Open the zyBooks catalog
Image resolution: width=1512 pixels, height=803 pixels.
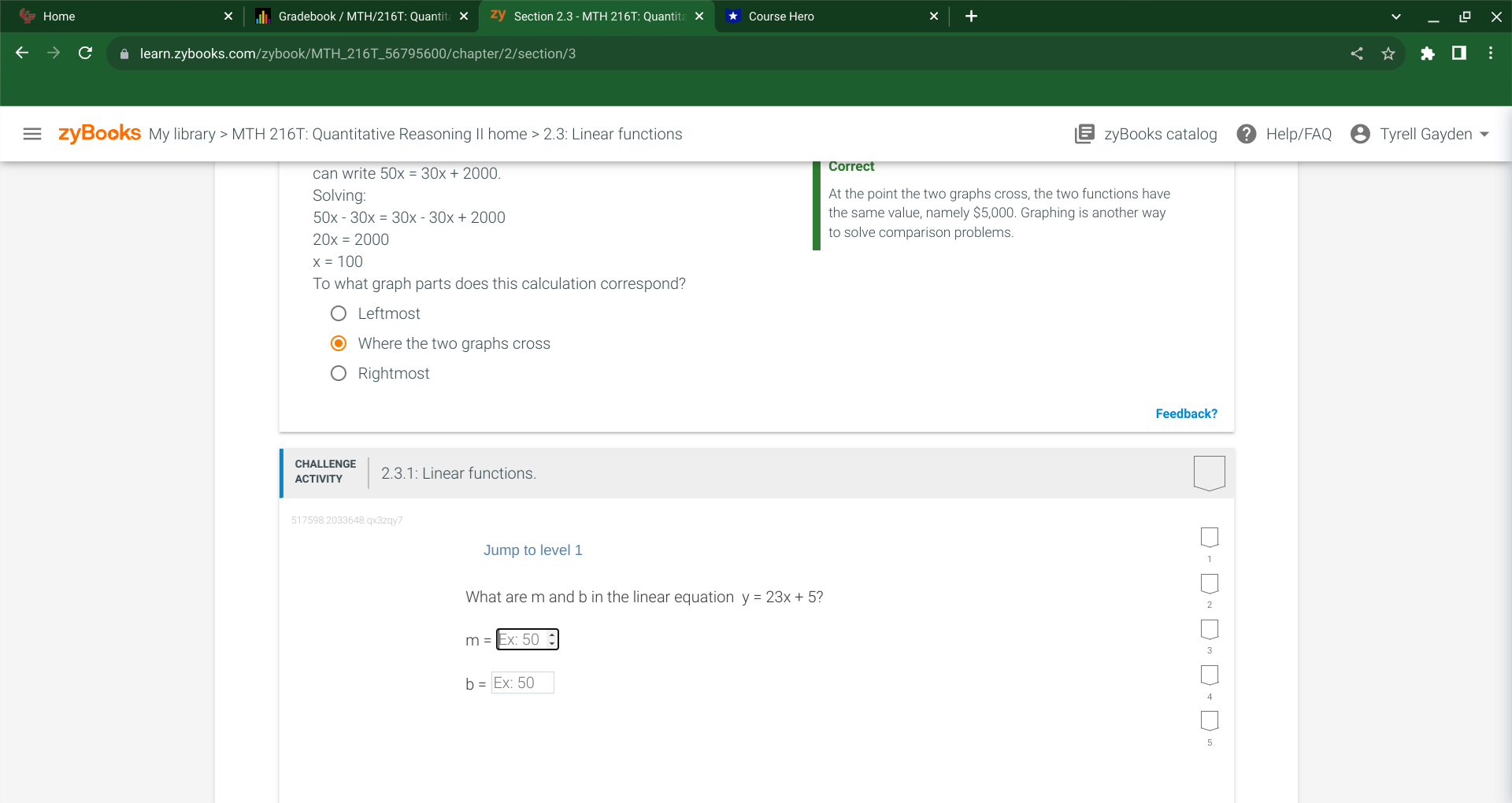1146,134
